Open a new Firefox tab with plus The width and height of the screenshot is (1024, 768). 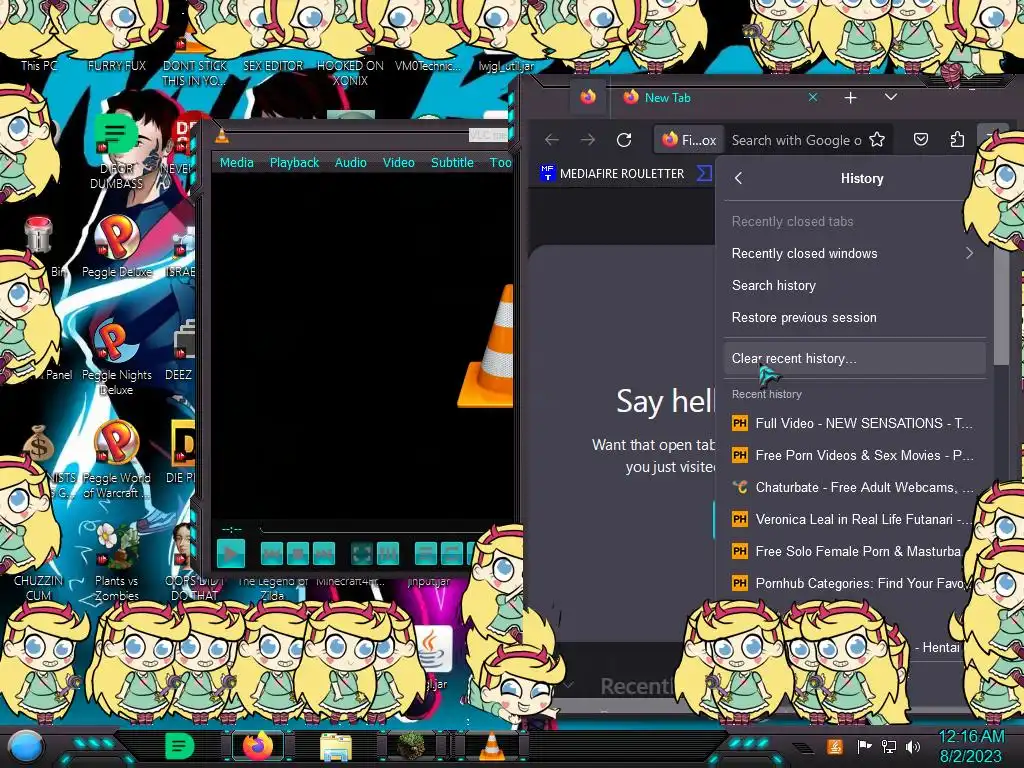tap(850, 98)
